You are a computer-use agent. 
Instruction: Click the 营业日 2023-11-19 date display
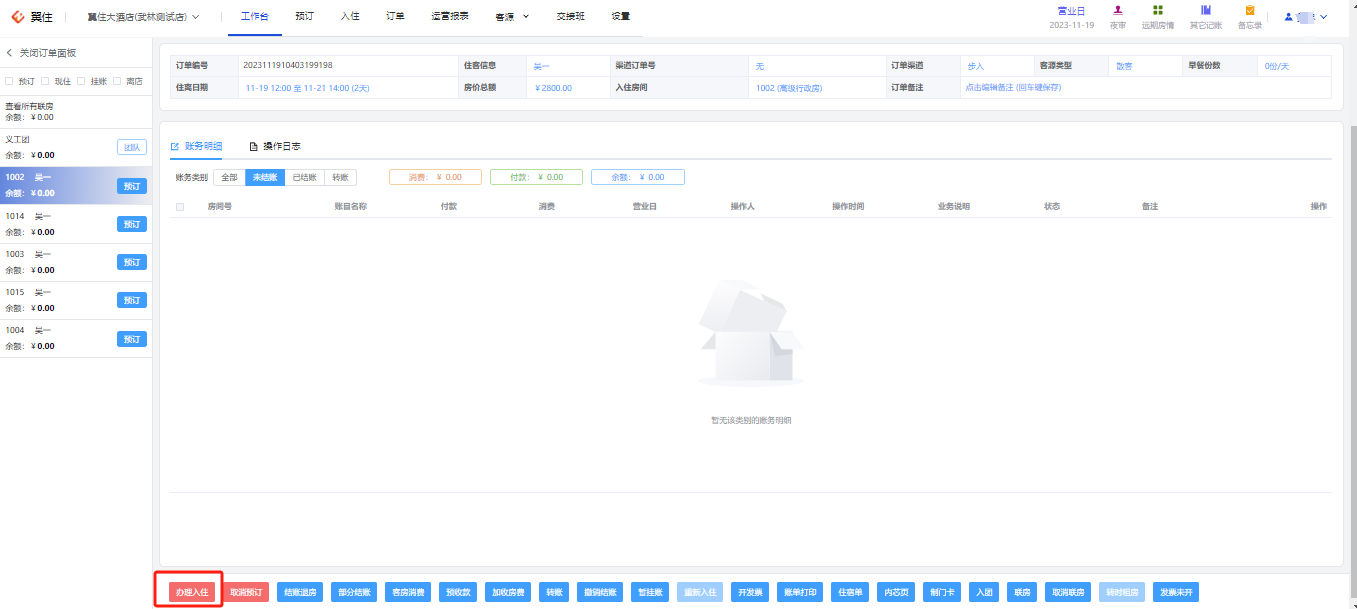coord(1071,17)
